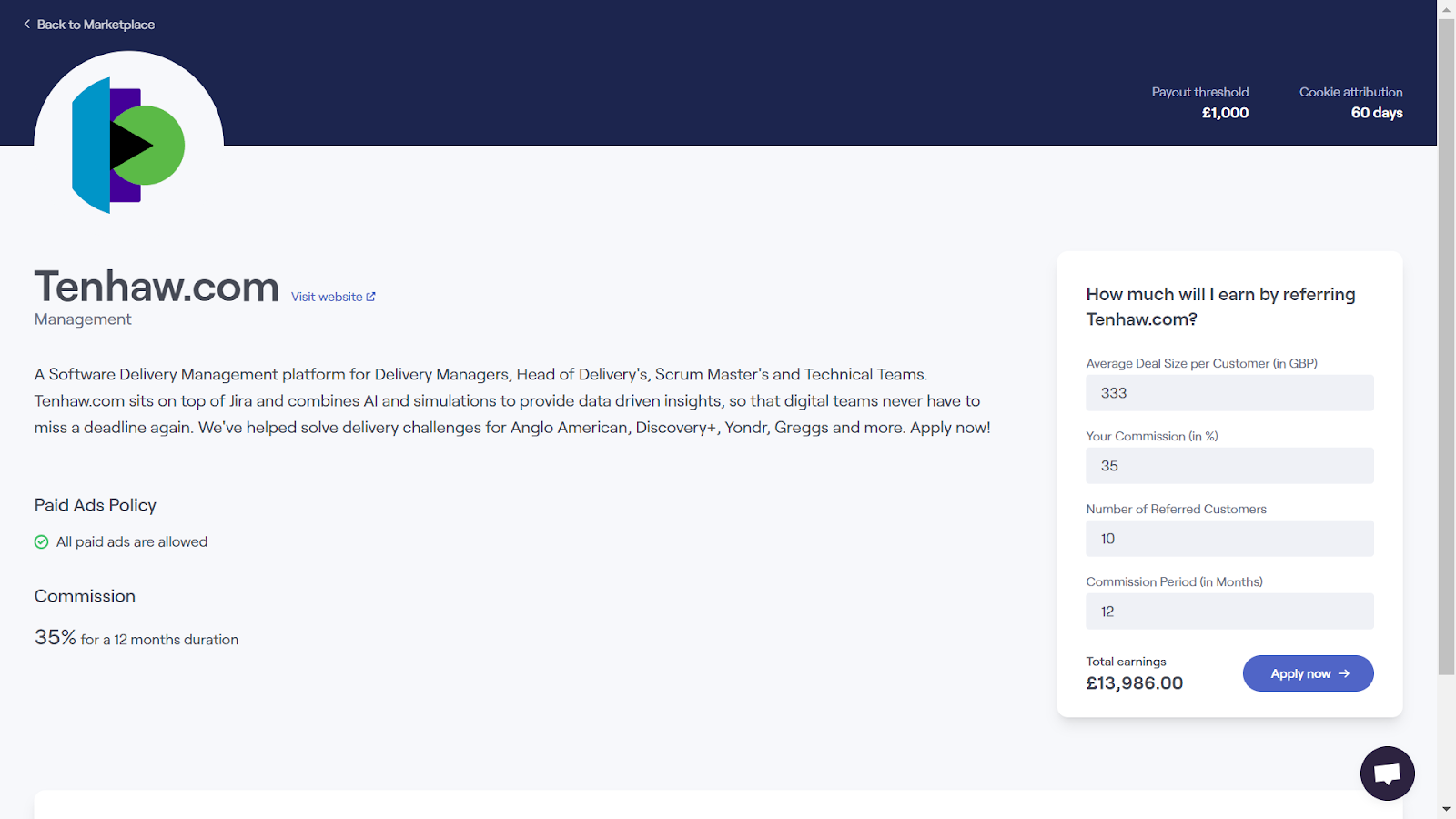Edit the Average Deal Size per Customer field

(x=1229, y=393)
